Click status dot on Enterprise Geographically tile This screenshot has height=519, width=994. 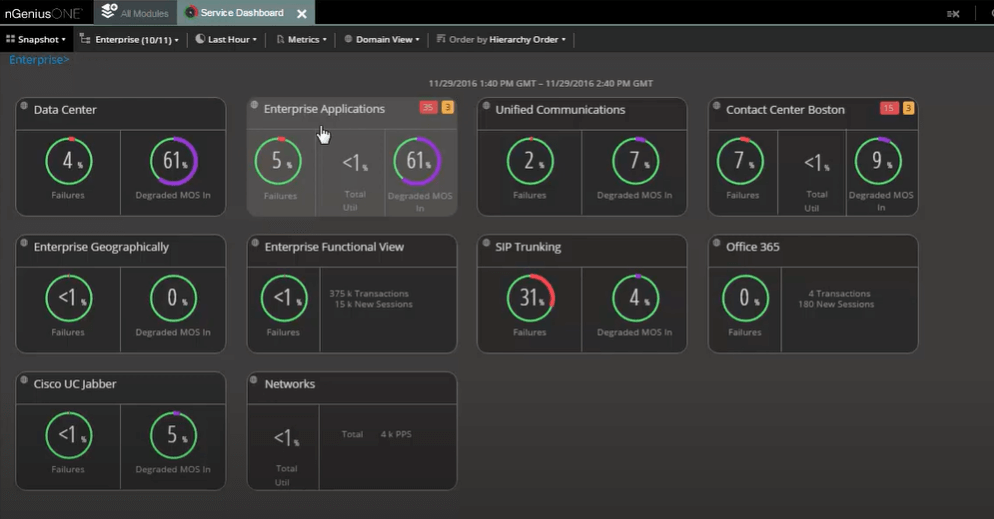[23, 242]
